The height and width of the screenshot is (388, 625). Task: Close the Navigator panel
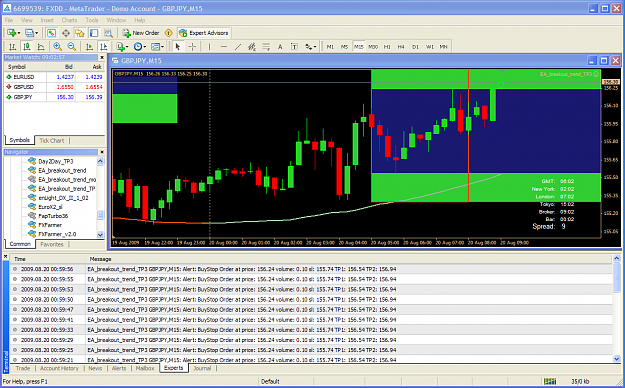[102, 152]
